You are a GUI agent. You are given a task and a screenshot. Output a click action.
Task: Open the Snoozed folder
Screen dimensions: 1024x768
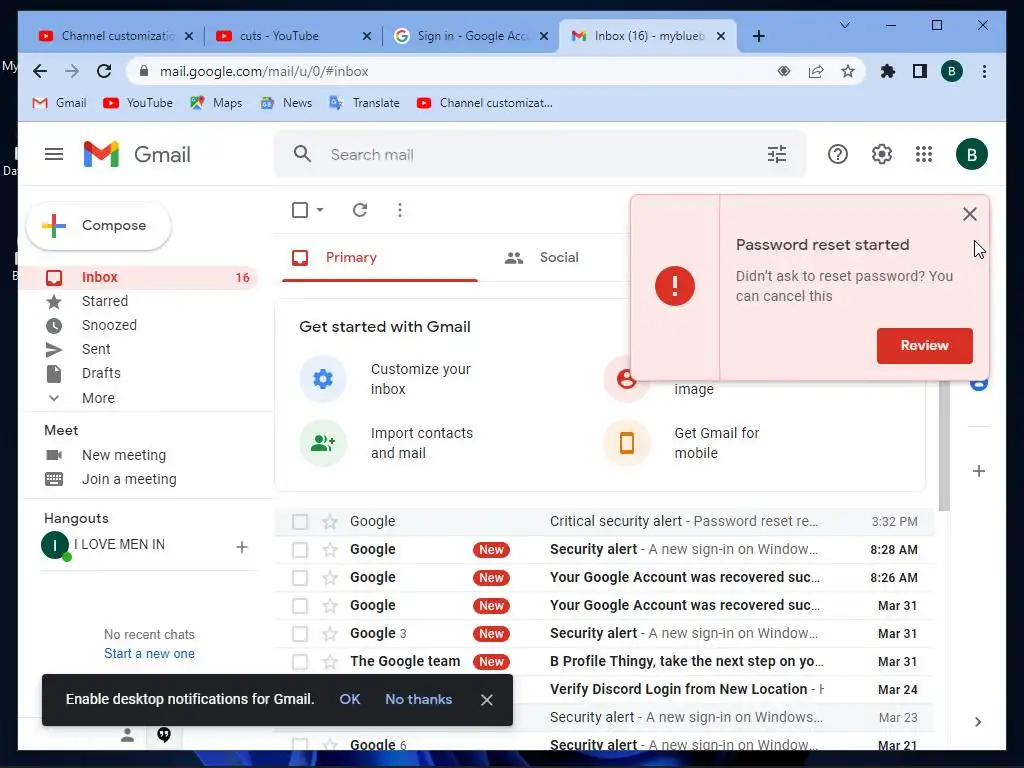pyautogui.click(x=109, y=325)
